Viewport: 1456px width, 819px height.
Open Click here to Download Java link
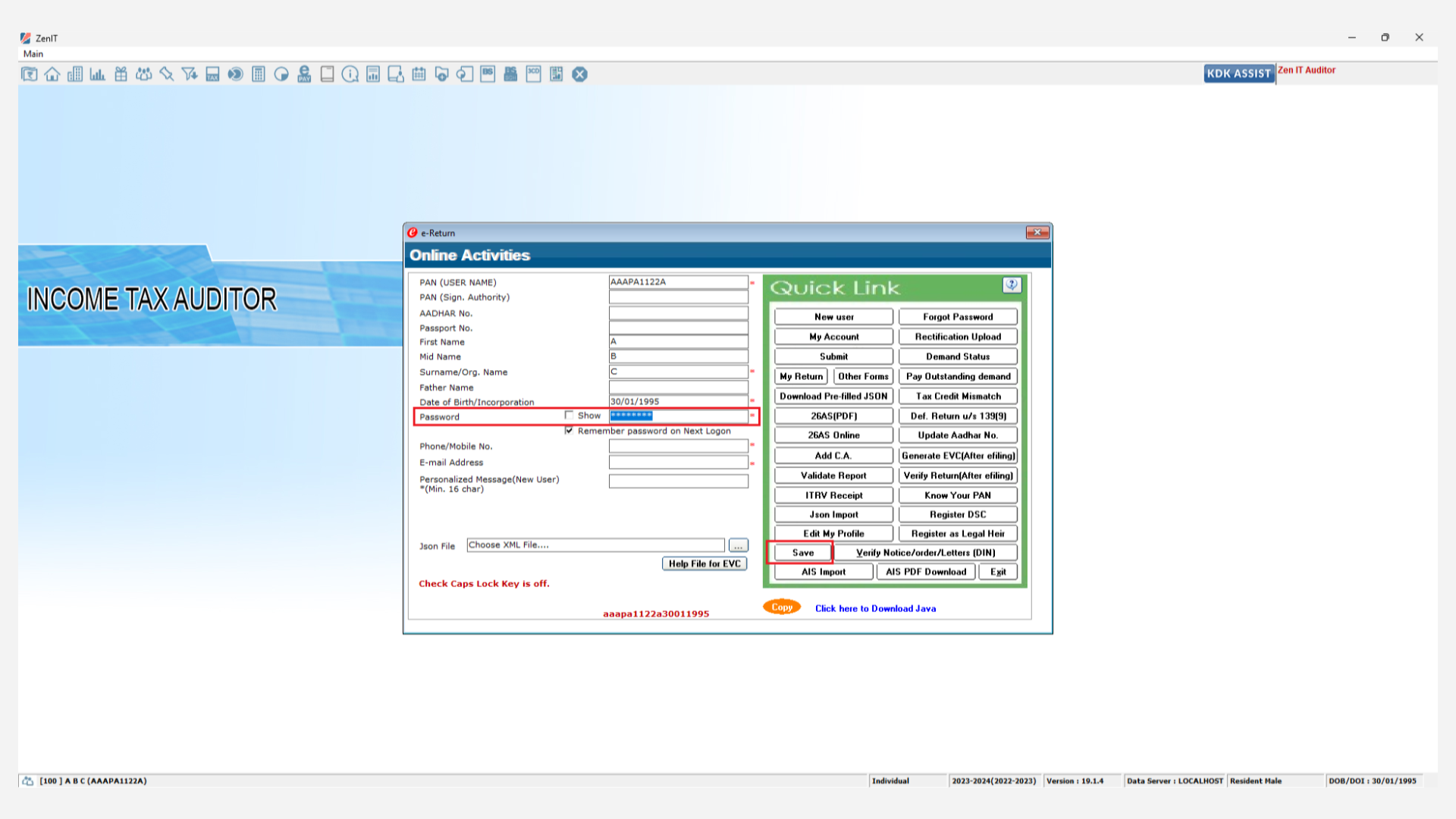click(875, 608)
